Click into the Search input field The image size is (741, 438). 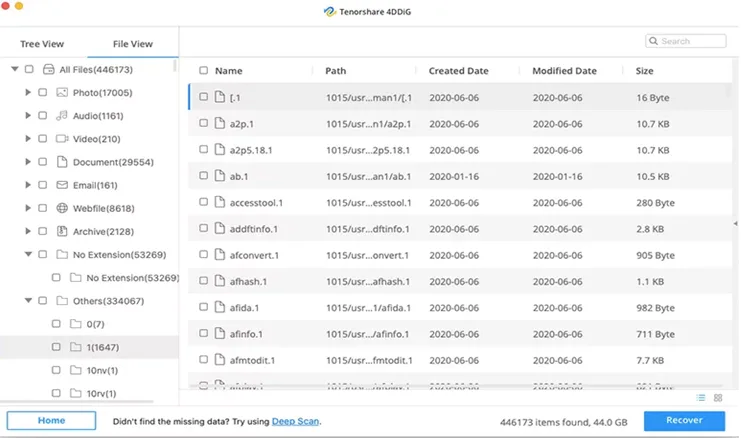click(686, 41)
